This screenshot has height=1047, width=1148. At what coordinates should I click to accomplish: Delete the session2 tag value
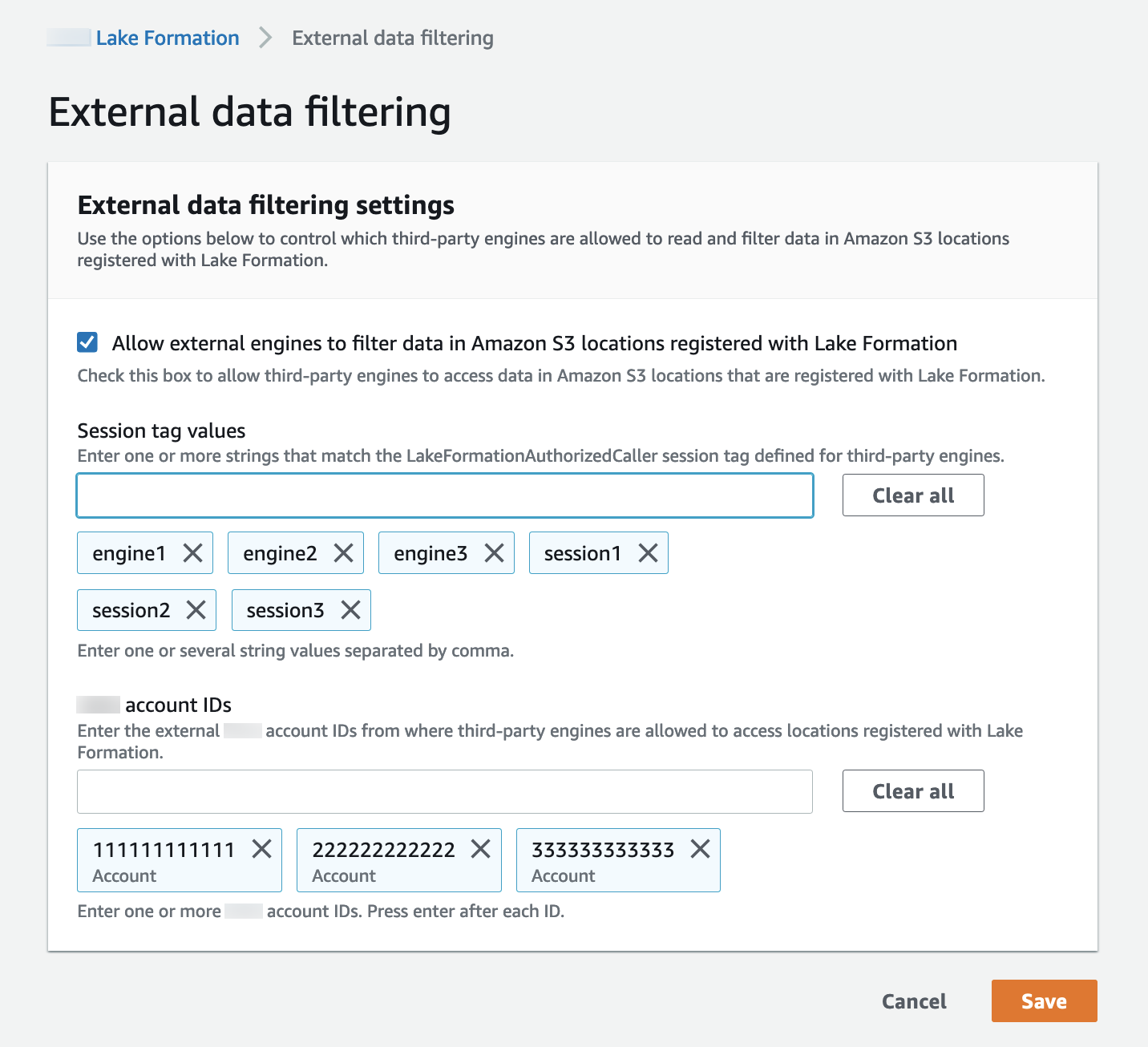point(196,610)
